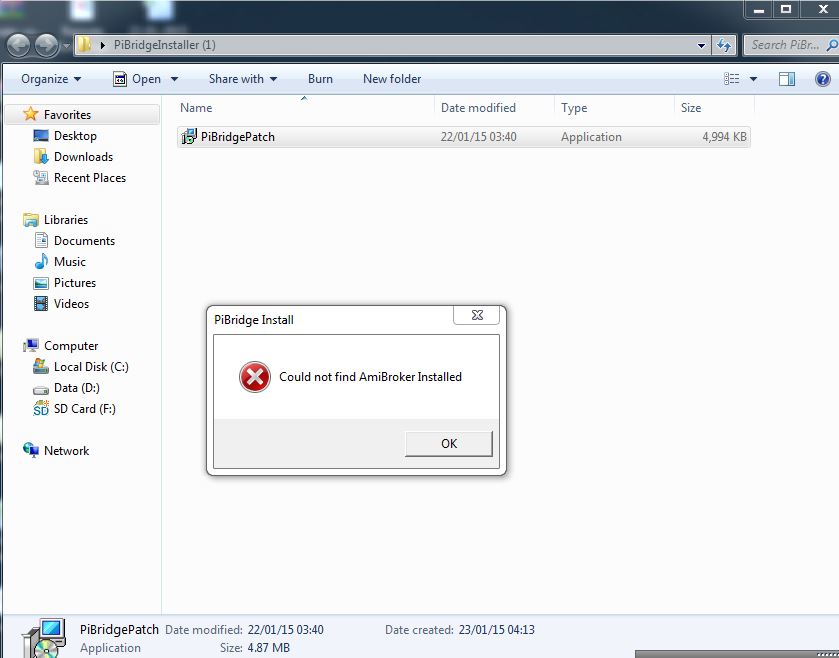Select Computer in the navigation pane
The height and width of the screenshot is (658, 839).
coord(71,346)
